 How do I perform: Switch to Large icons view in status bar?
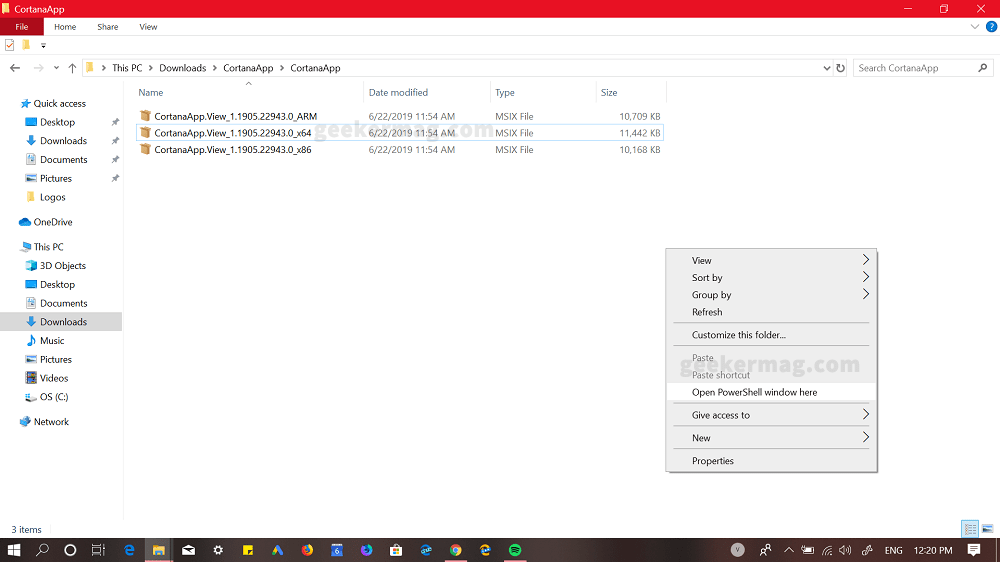click(987, 529)
